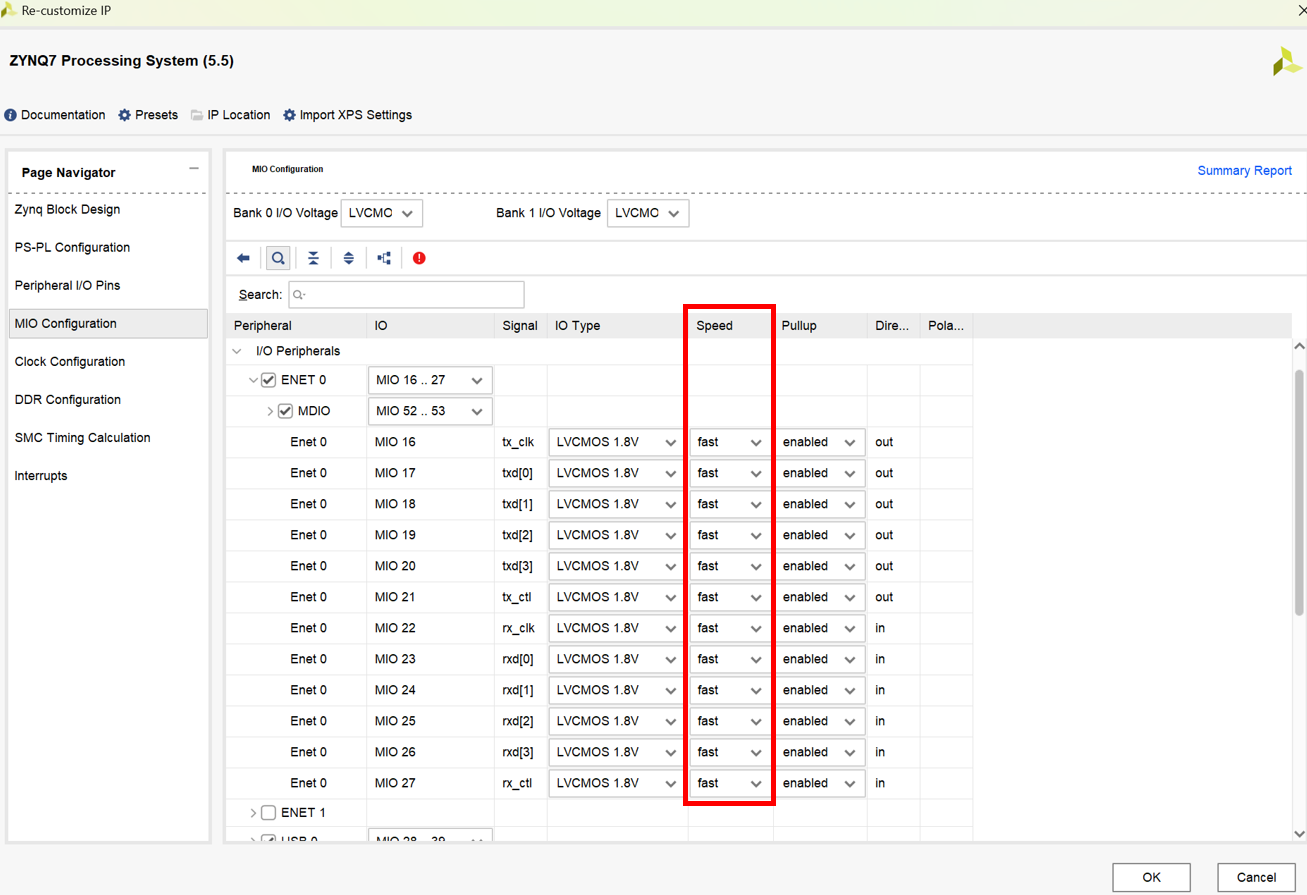This screenshot has width=1307, height=895.
Task: Enable the ENET 1 checkbox
Action: pos(268,813)
